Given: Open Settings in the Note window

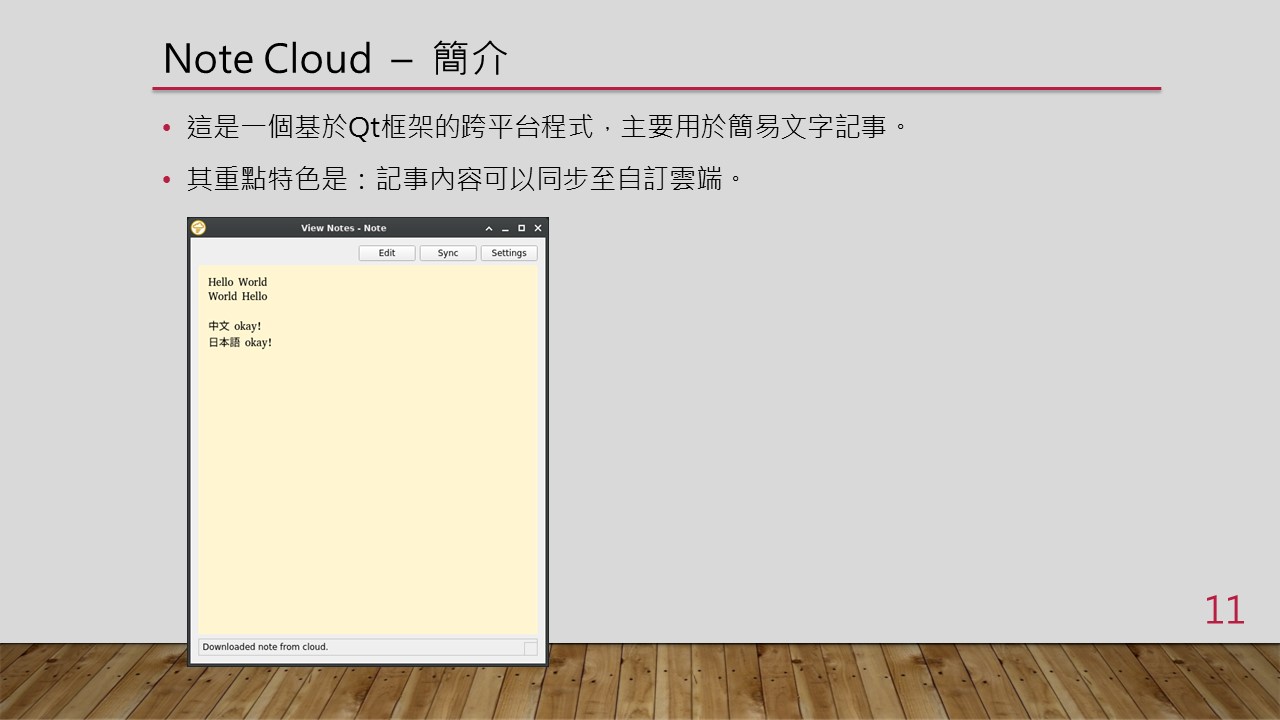Looking at the screenshot, I should point(509,253).
